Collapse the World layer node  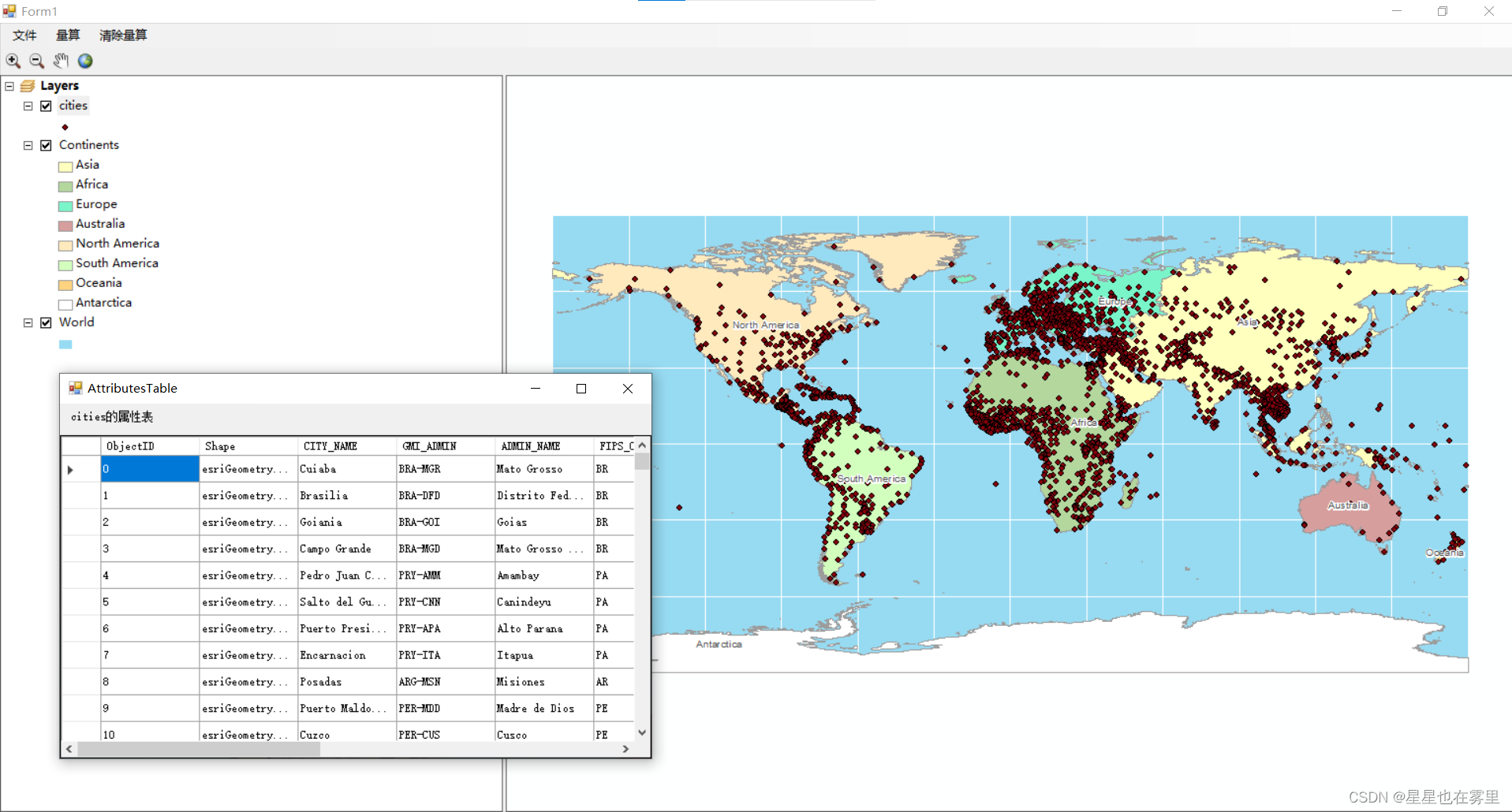point(28,322)
